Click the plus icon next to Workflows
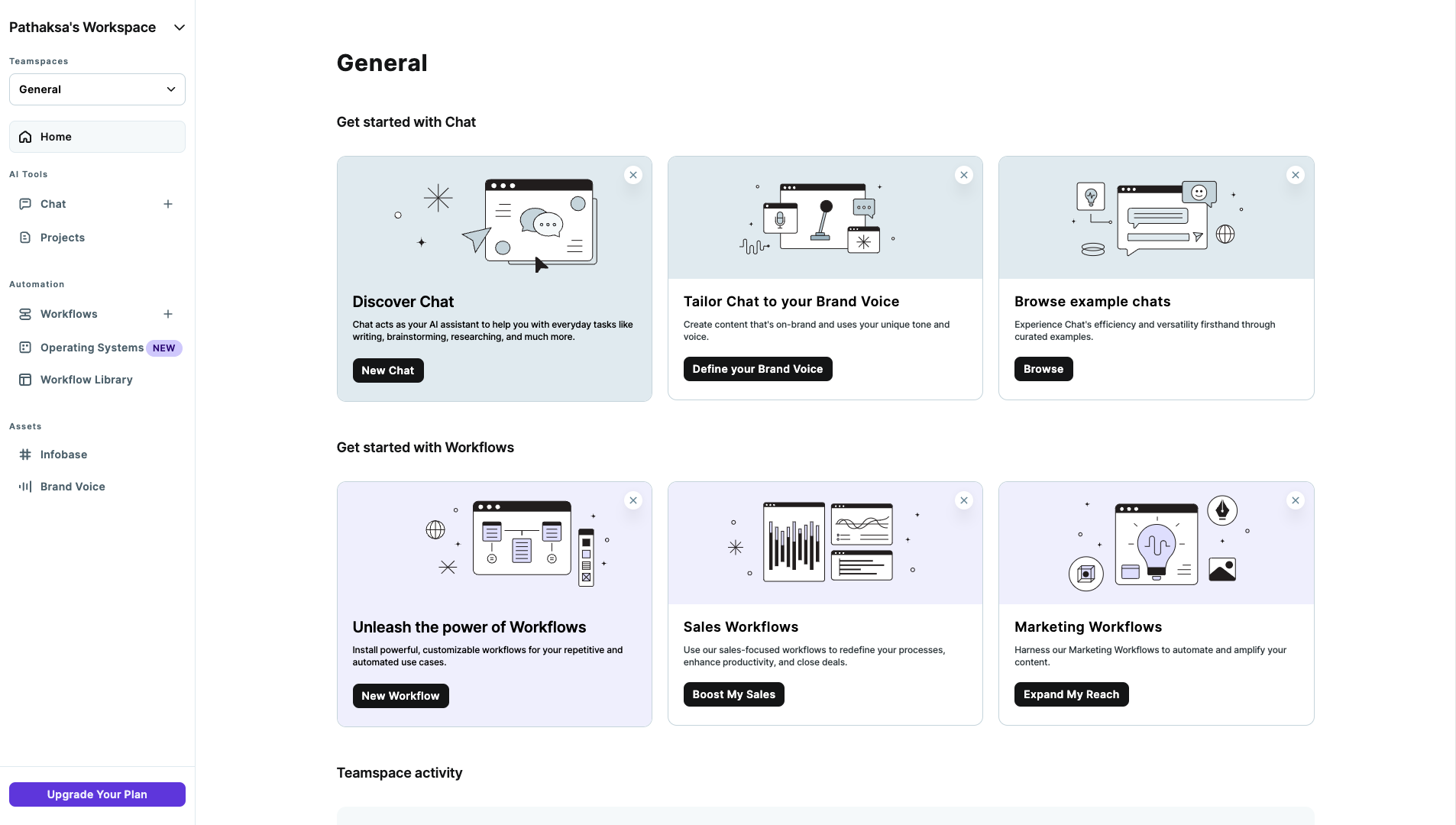The height and width of the screenshot is (825, 1456). [x=168, y=314]
